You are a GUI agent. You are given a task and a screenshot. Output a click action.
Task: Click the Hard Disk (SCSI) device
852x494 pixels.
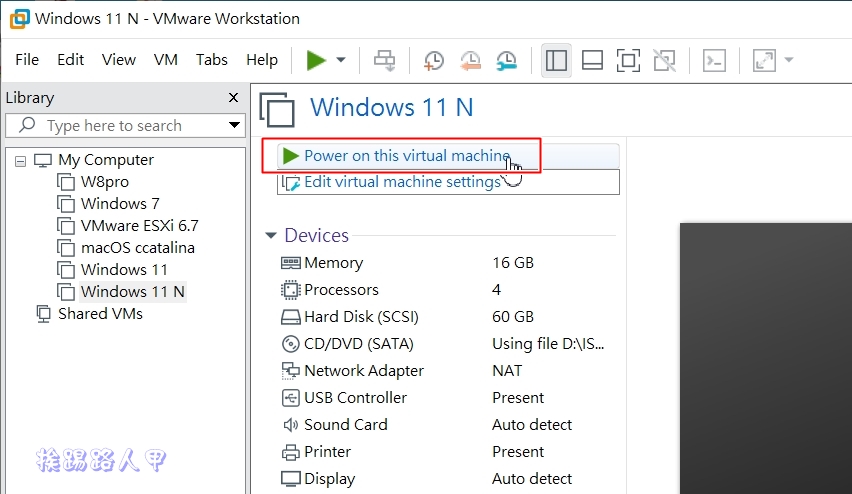tap(448, 317)
